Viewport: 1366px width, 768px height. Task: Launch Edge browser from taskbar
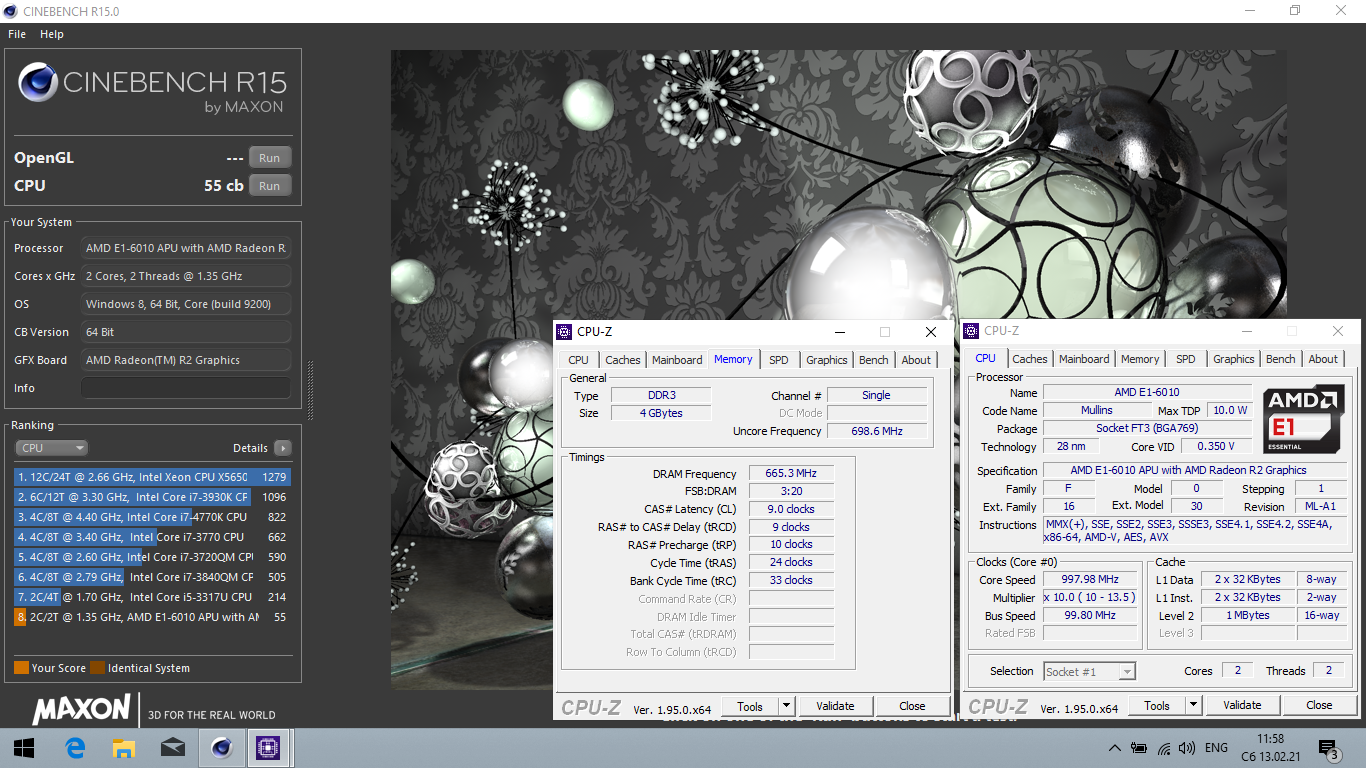coord(75,747)
